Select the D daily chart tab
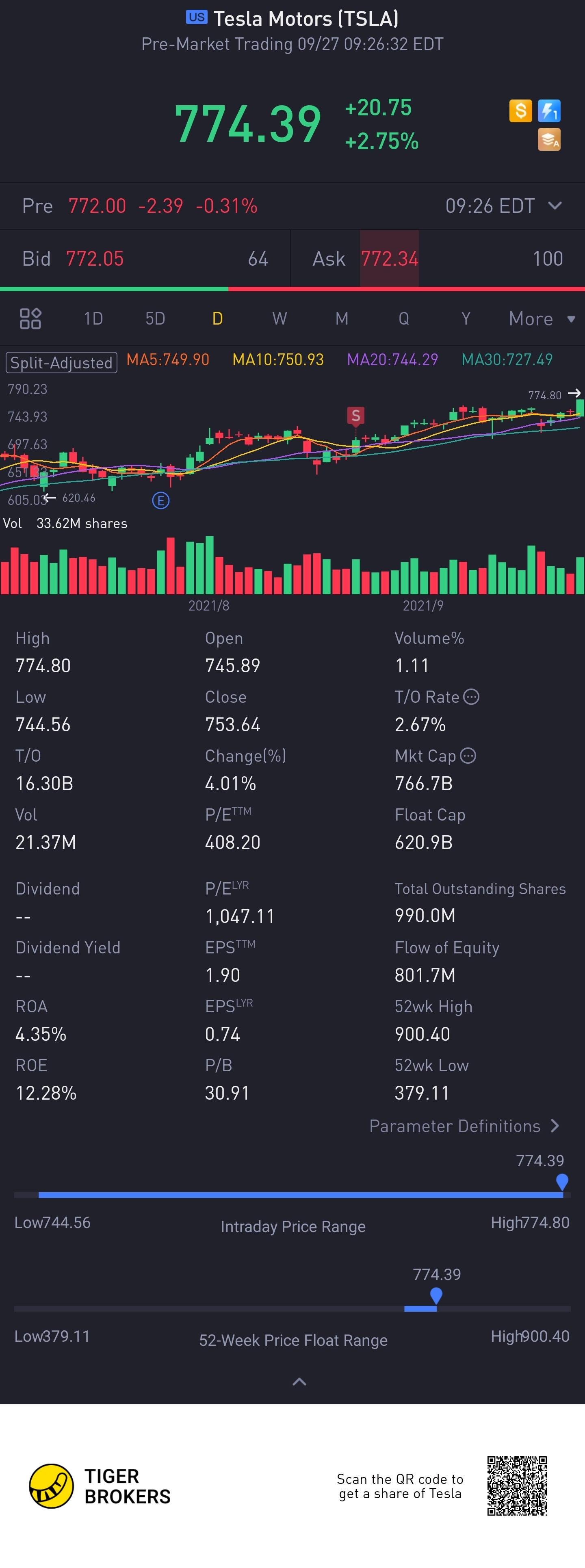 click(x=217, y=318)
